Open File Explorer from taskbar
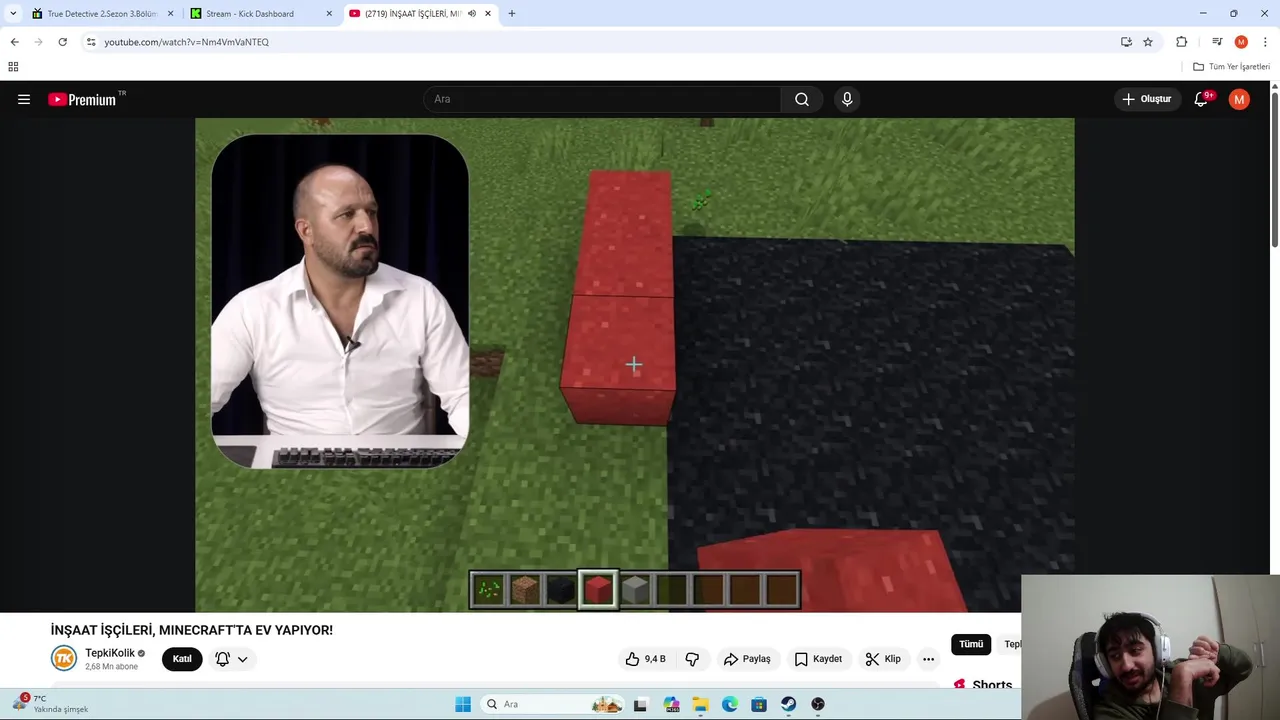This screenshot has height=720, width=1280. point(700,704)
